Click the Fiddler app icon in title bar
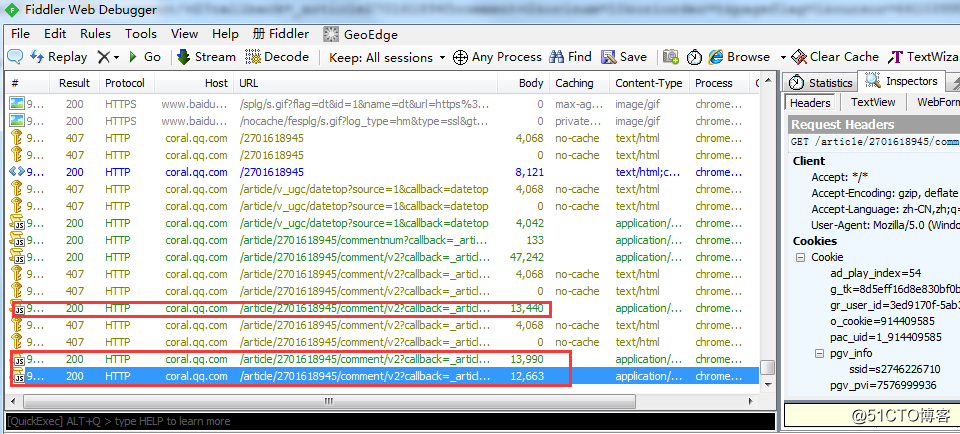960x434 pixels. pos(12,10)
